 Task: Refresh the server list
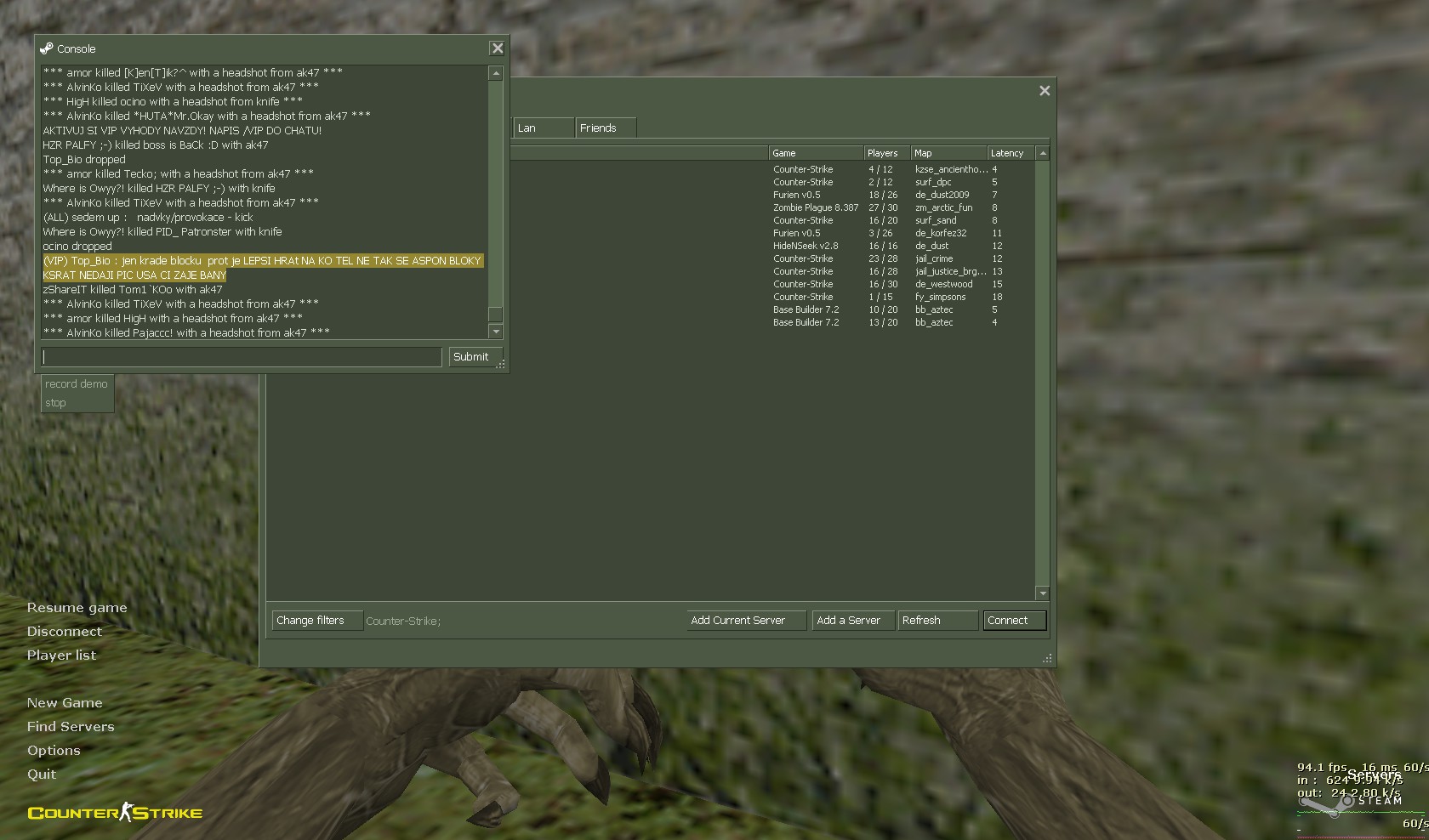(x=937, y=621)
